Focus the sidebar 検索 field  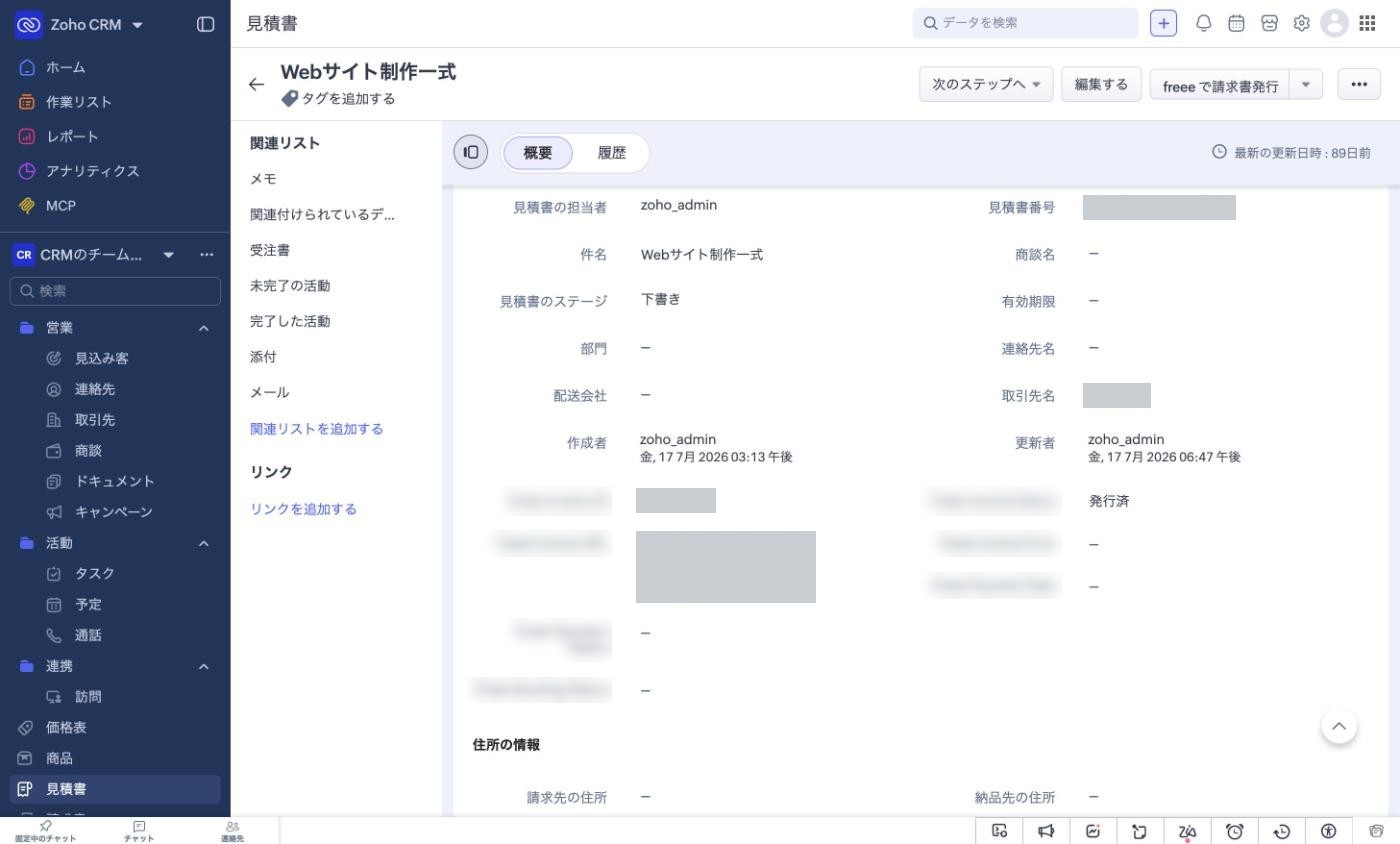point(115,291)
